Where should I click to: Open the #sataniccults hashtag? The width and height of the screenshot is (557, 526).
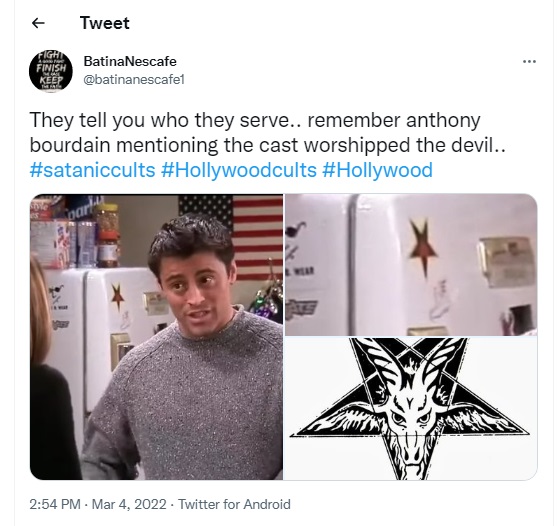[92, 170]
